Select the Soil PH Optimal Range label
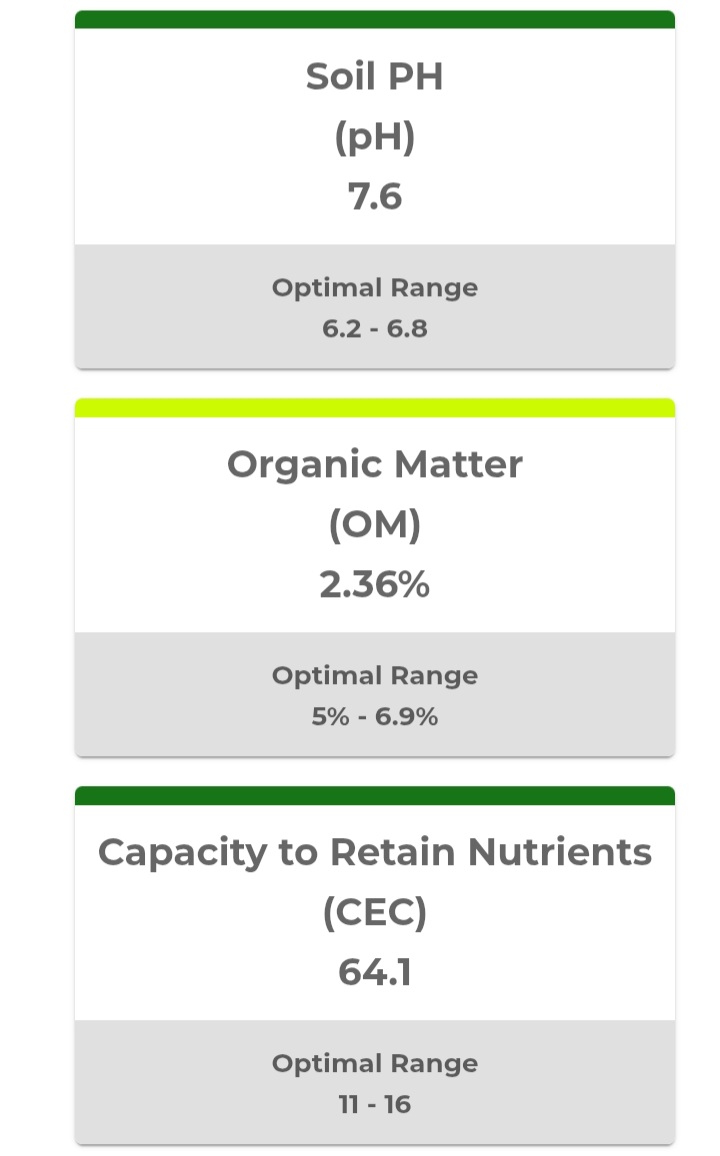The height and width of the screenshot is (1156, 720). (374, 288)
